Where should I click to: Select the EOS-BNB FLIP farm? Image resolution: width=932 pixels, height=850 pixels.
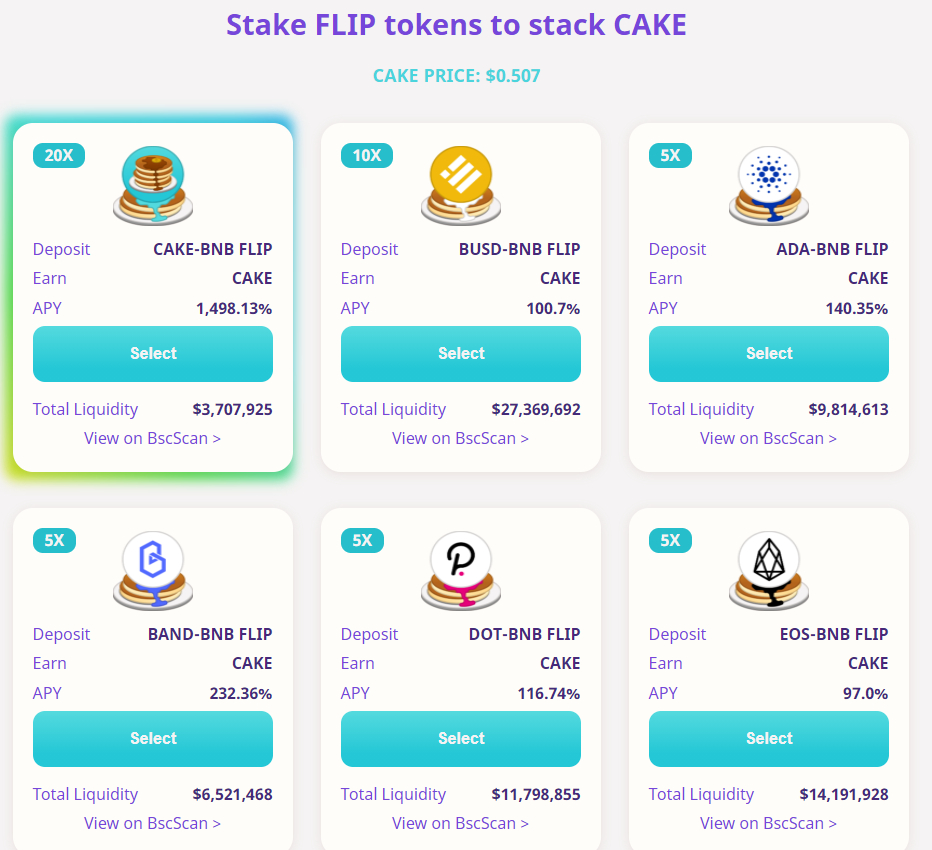click(x=769, y=739)
